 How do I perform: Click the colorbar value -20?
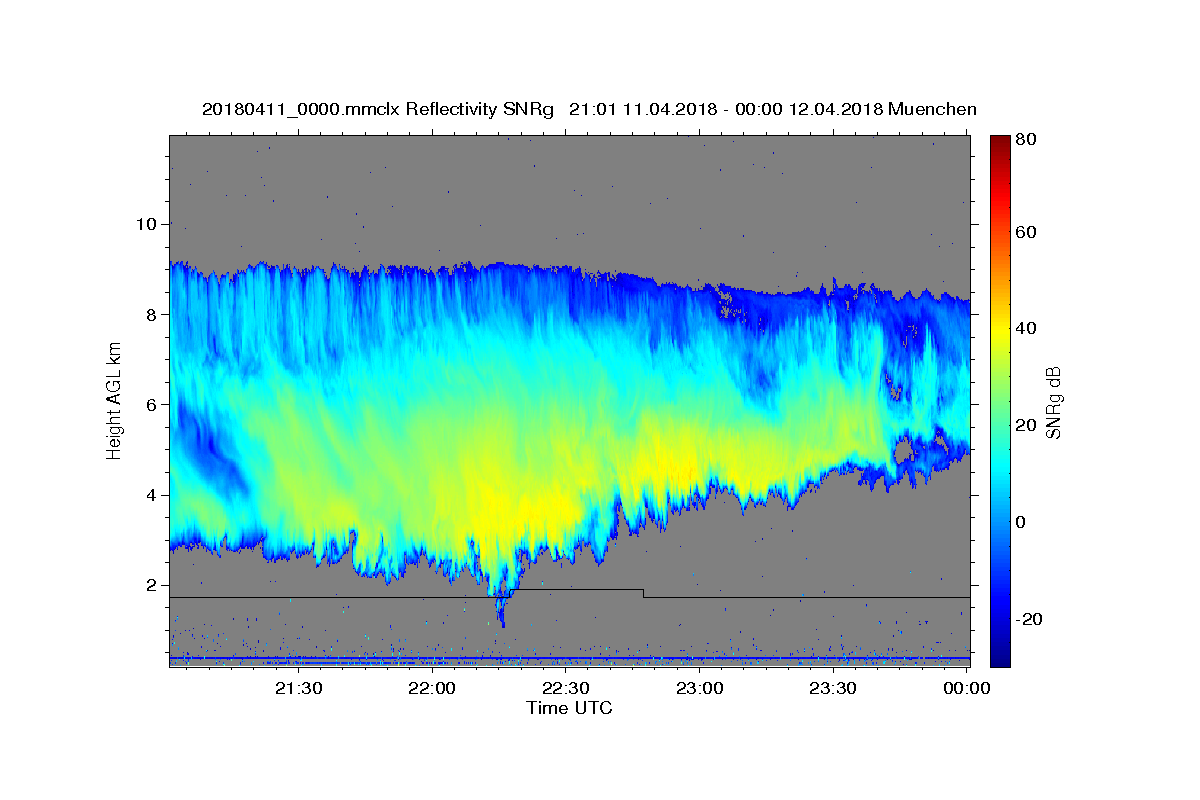coord(1030,619)
